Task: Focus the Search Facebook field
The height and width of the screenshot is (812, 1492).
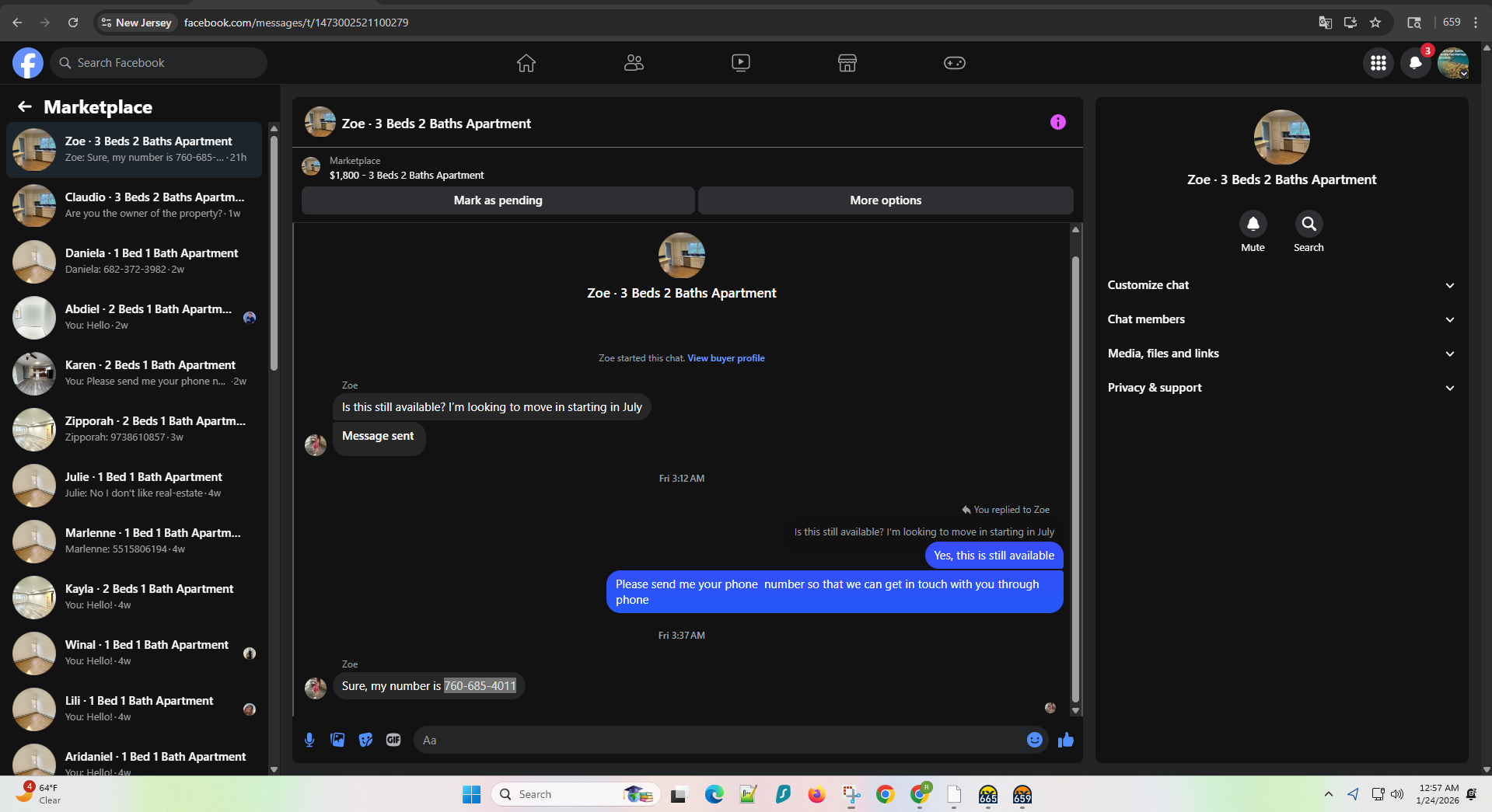Action: [159, 63]
